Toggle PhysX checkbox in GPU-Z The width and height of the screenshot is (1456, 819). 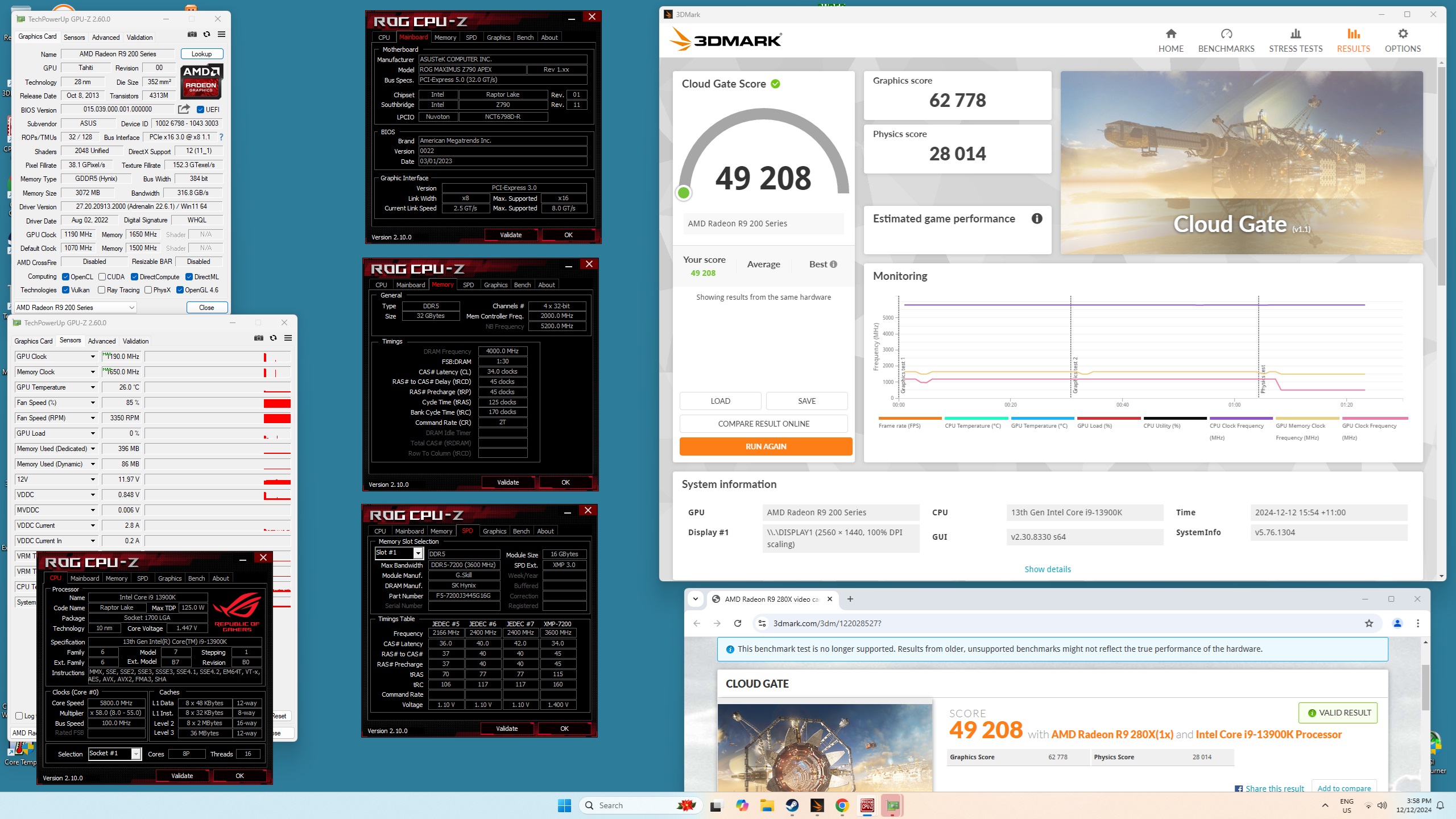point(148,290)
